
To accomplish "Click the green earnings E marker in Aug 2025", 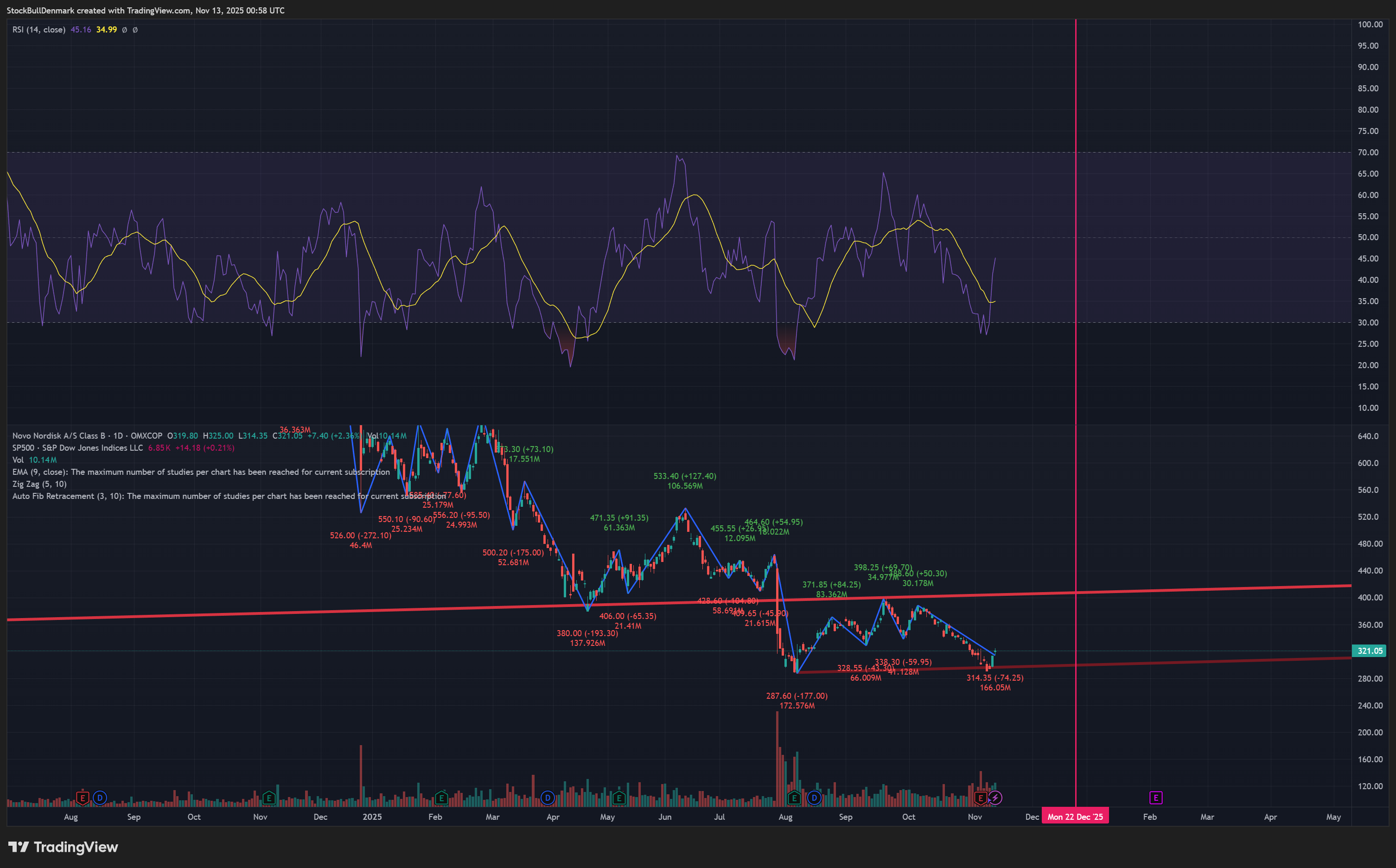I will pyautogui.click(x=794, y=798).
